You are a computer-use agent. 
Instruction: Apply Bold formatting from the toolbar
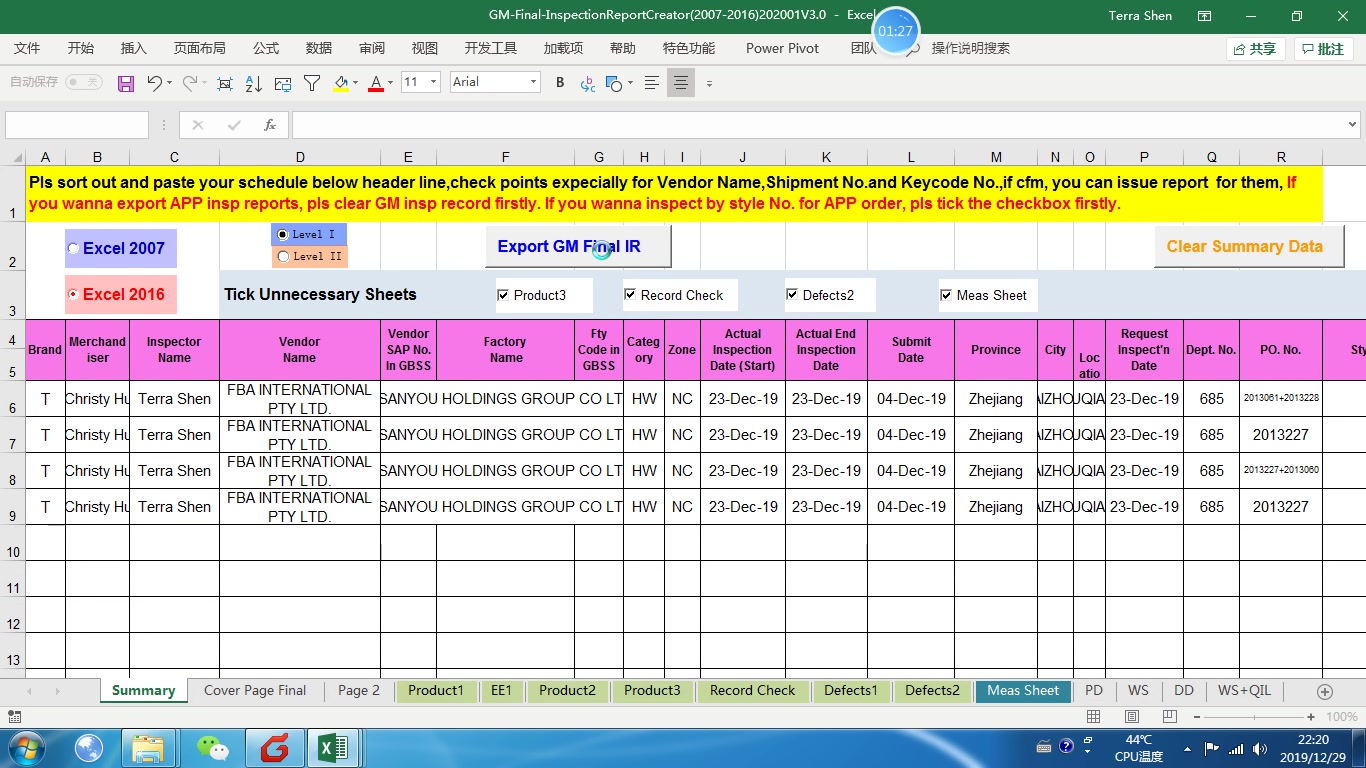coord(559,82)
